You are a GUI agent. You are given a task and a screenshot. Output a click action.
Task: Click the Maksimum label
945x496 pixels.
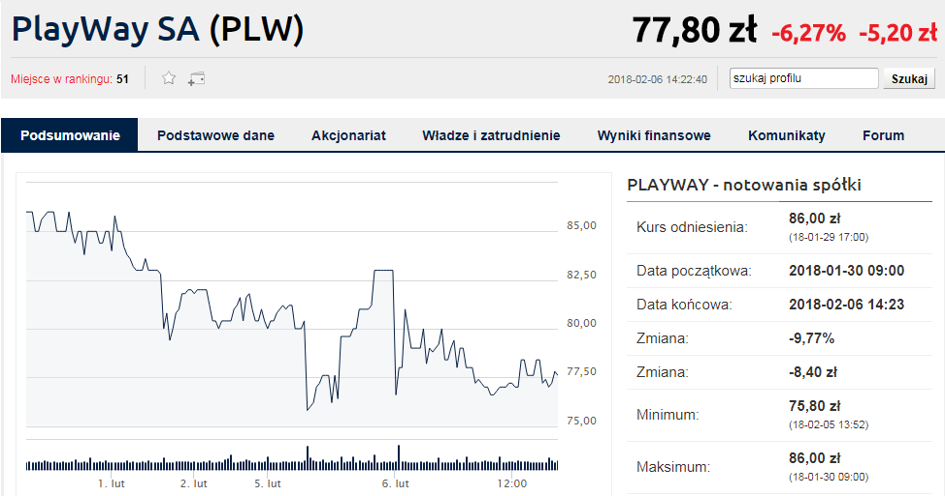click(x=673, y=467)
